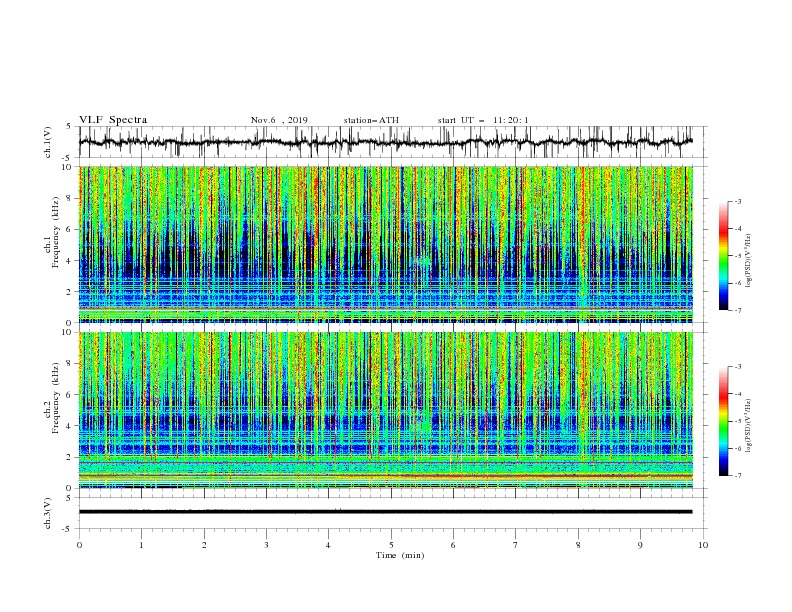The image size is (792, 612).
Task: Click the ch.1 voltage waveform trace
Action: (386, 142)
